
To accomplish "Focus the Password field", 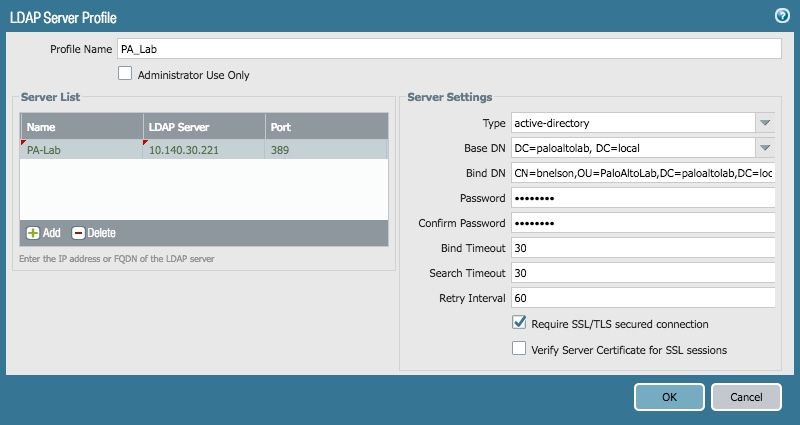I will click(x=643, y=198).
